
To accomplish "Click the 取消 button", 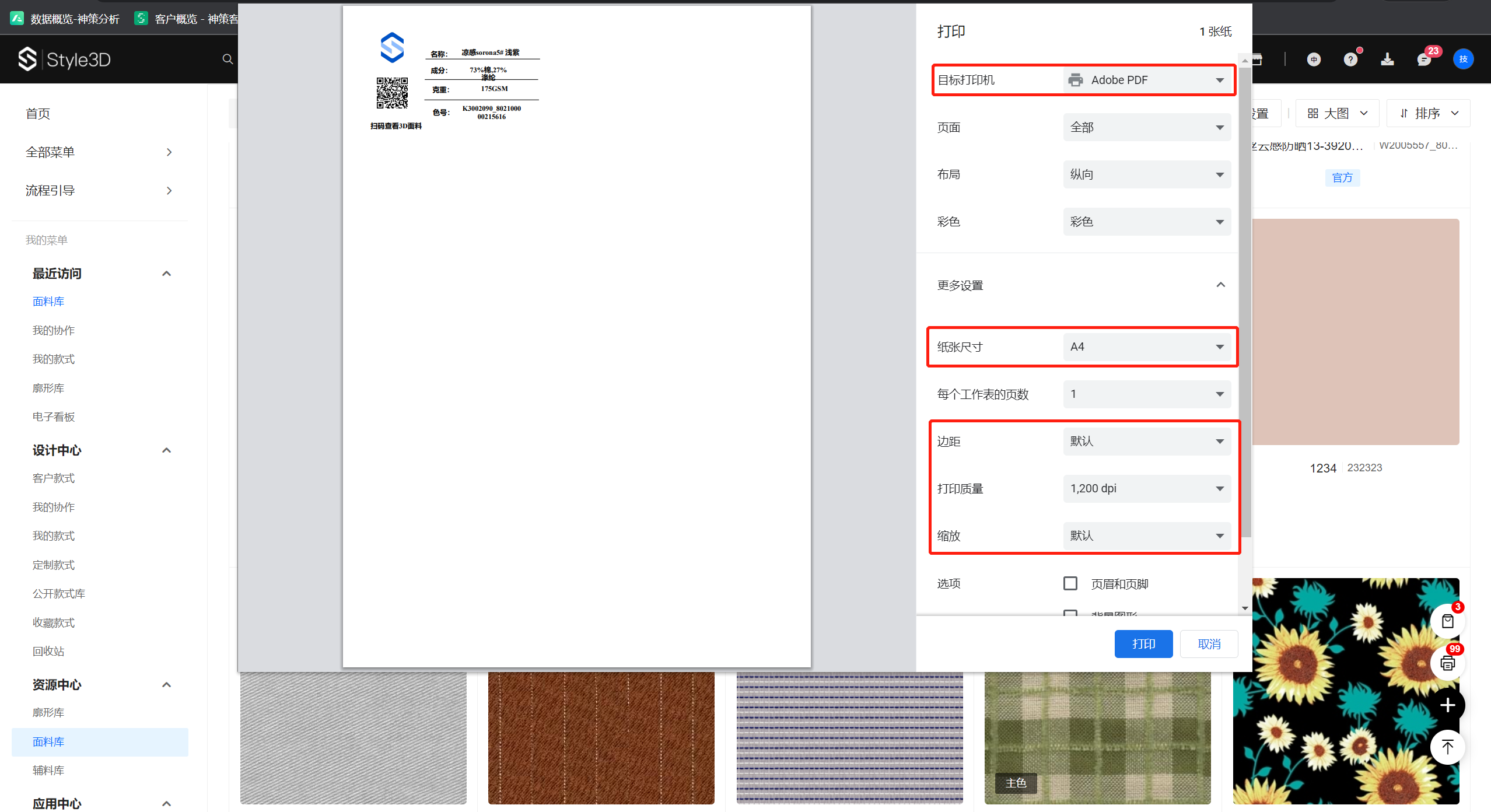I will (1209, 644).
